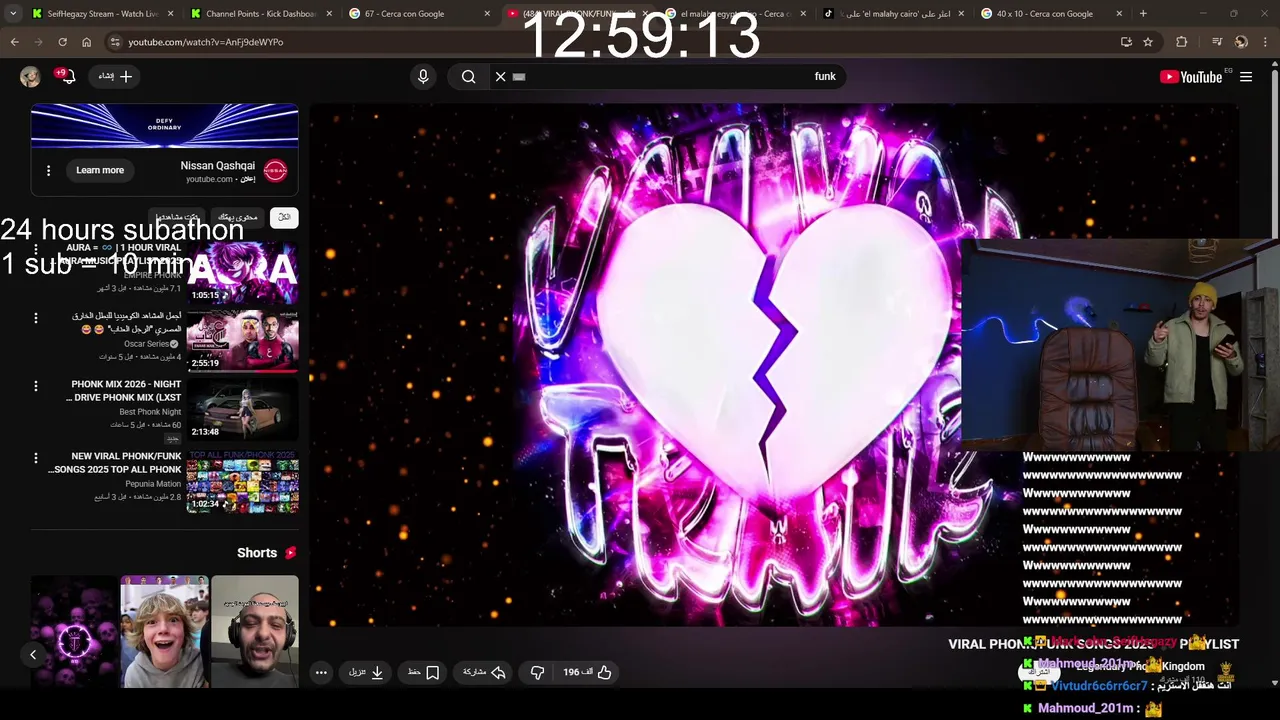Image resolution: width=1280 pixels, height=720 pixels.
Task: Open the purple skulls Short
Action: 75,631
